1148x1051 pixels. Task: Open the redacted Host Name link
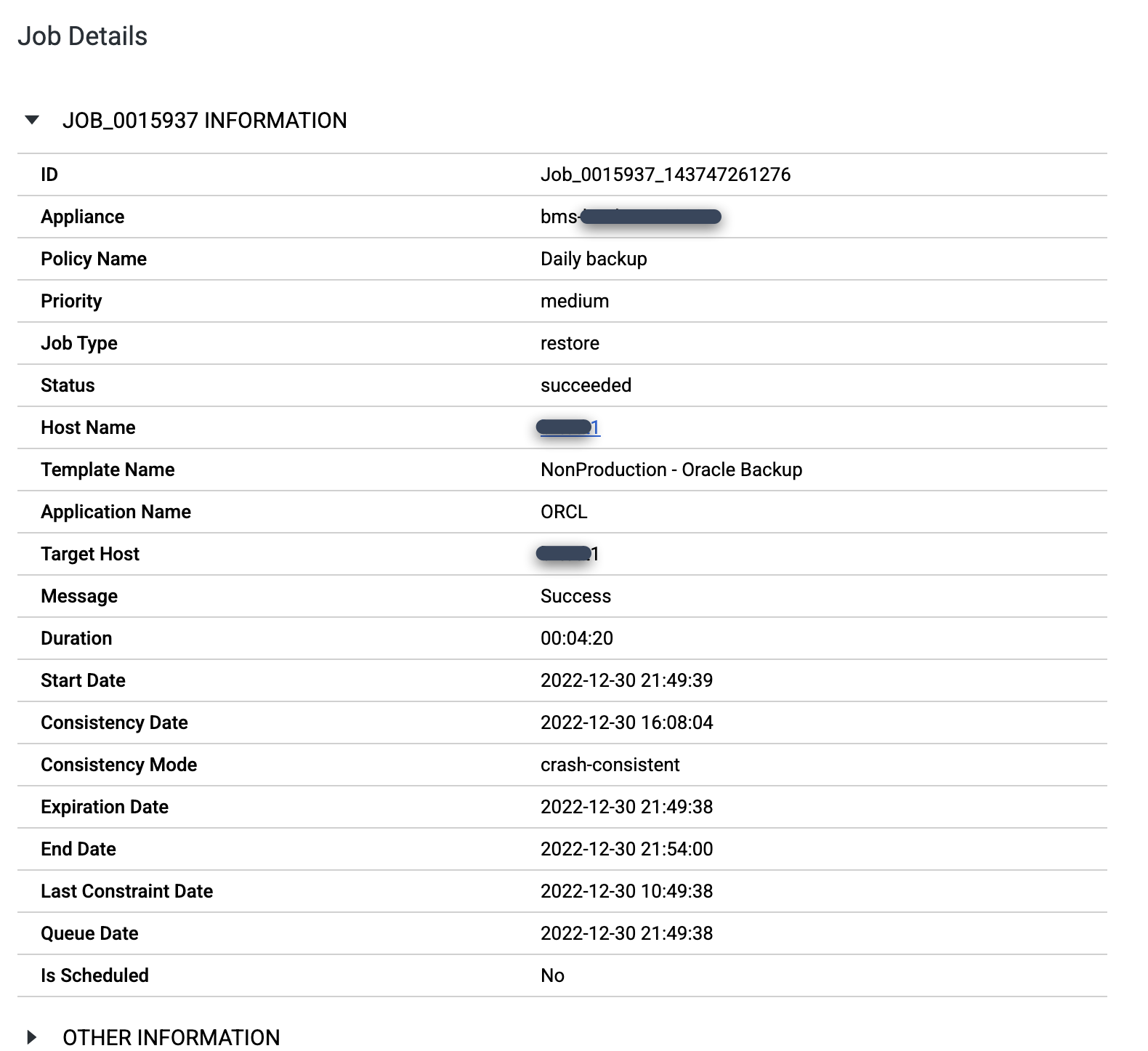click(570, 427)
